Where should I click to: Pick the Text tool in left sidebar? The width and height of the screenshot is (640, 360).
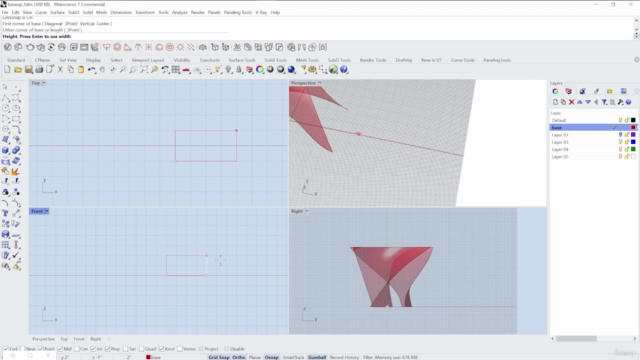click(x=5, y=213)
